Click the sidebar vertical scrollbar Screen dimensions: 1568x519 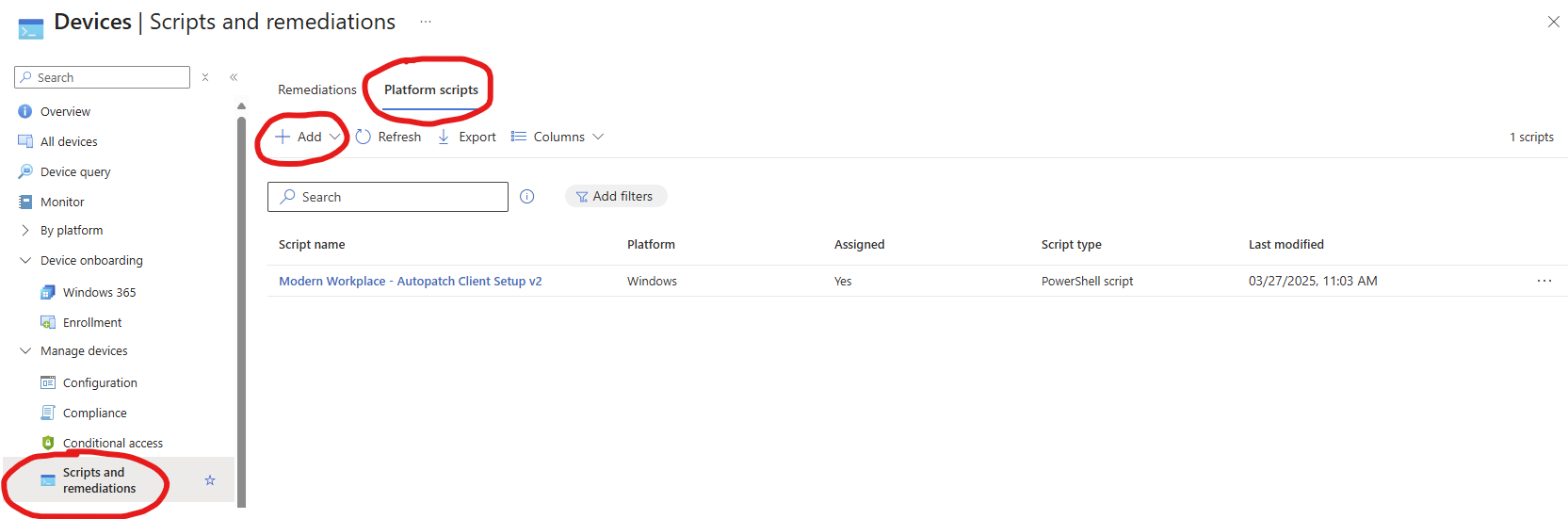[x=241, y=311]
